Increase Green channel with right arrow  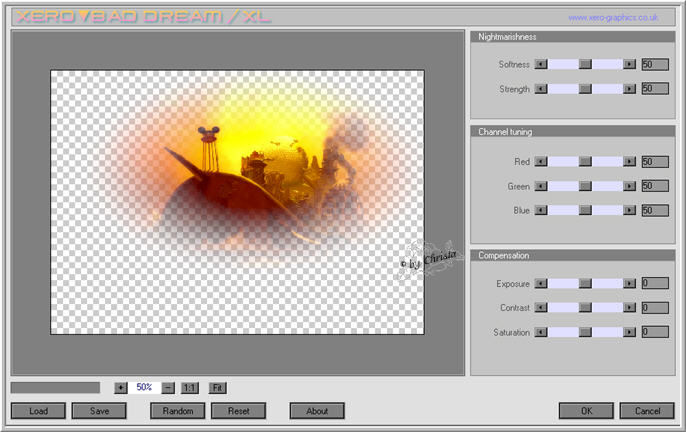tap(629, 186)
